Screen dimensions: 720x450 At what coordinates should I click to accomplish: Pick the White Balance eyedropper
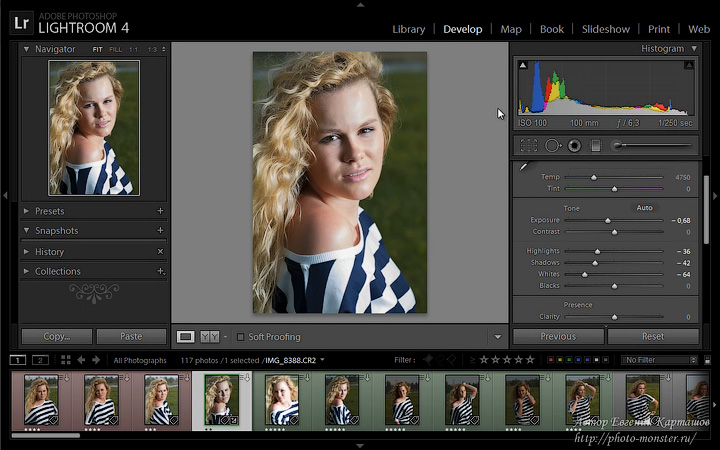click(524, 167)
